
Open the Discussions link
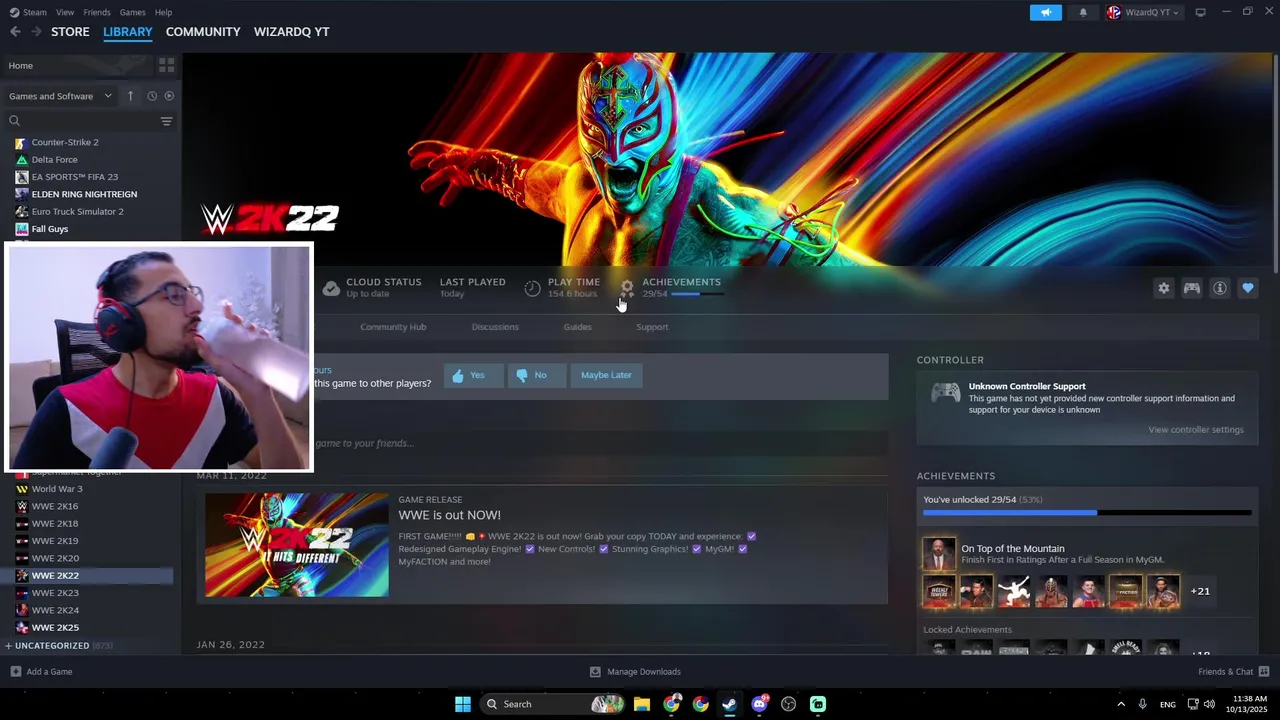coord(495,327)
